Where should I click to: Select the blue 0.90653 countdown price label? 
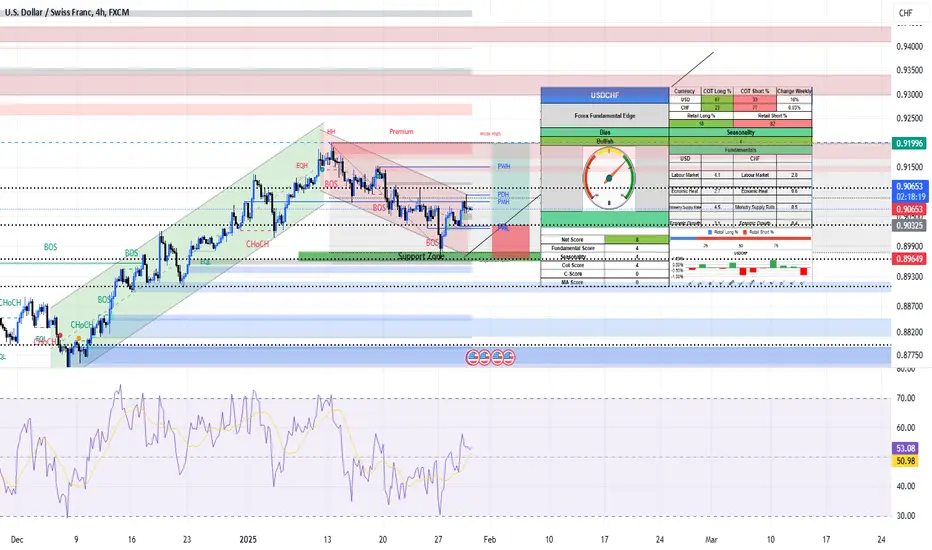[909, 191]
